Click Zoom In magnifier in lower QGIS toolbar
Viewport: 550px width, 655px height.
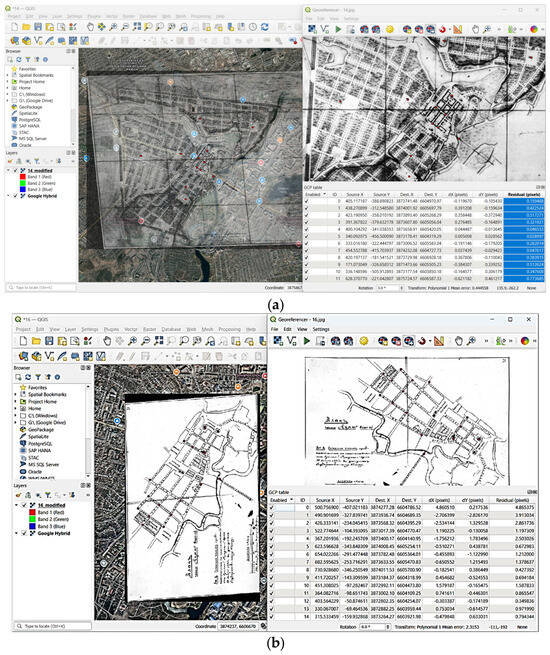132,341
